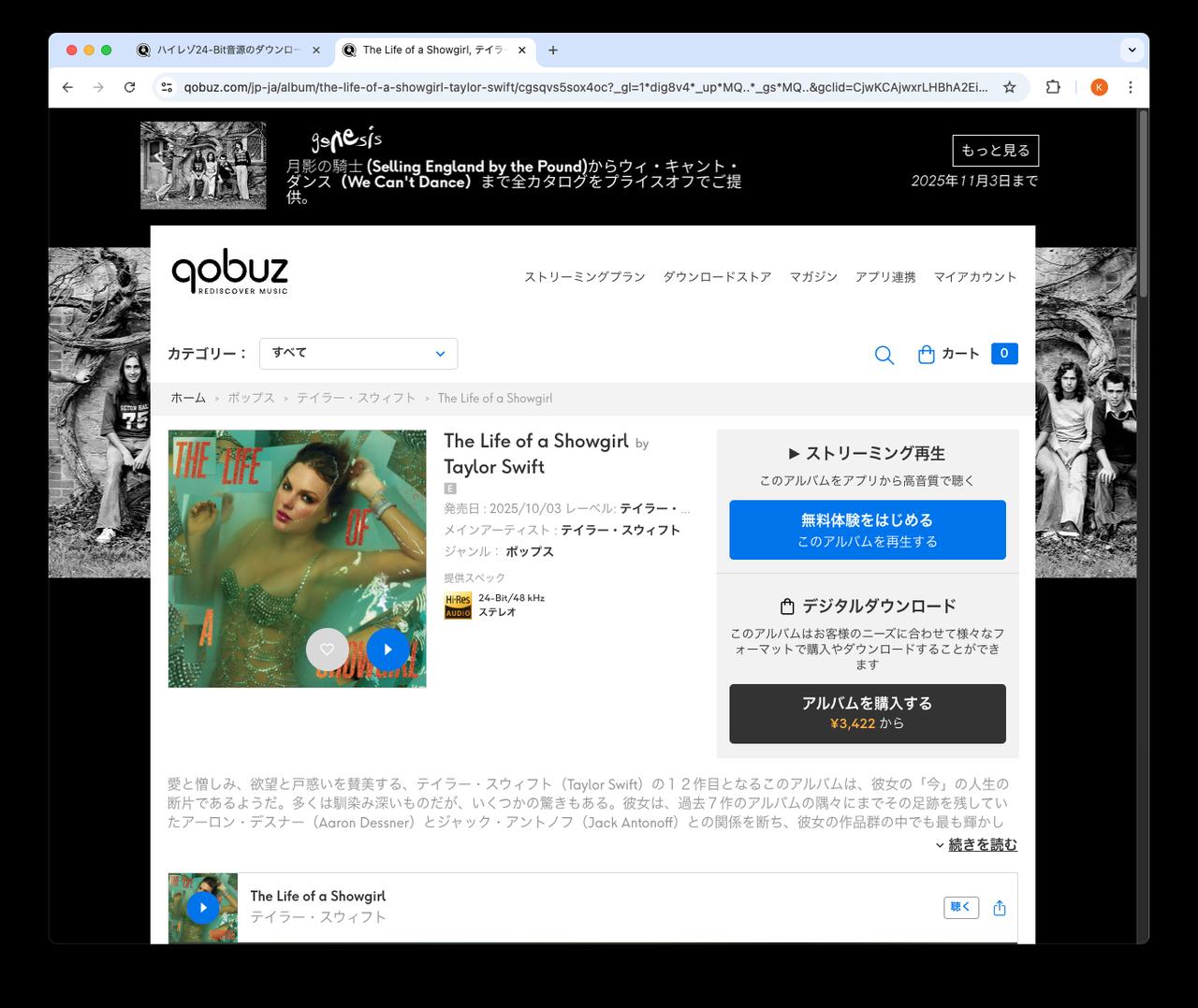The height and width of the screenshot is (1008, 1198).
Task: Start playback of The Life of a Showgirl tracklist
Action: (x=203, y=907)
